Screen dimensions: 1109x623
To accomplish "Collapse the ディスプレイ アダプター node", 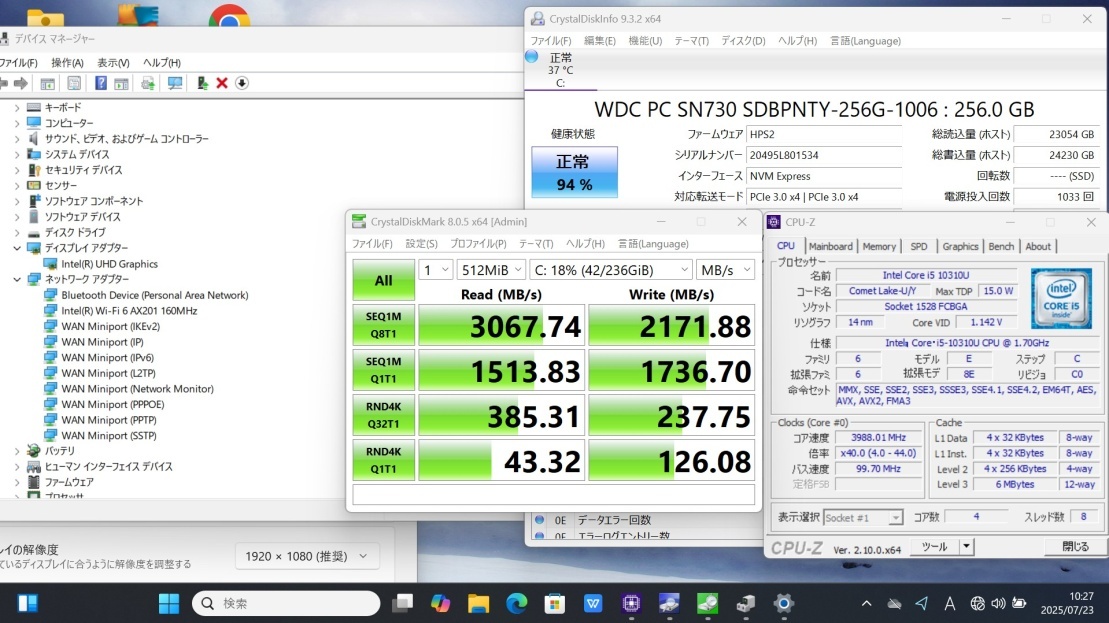I will [x=17, y=248].
